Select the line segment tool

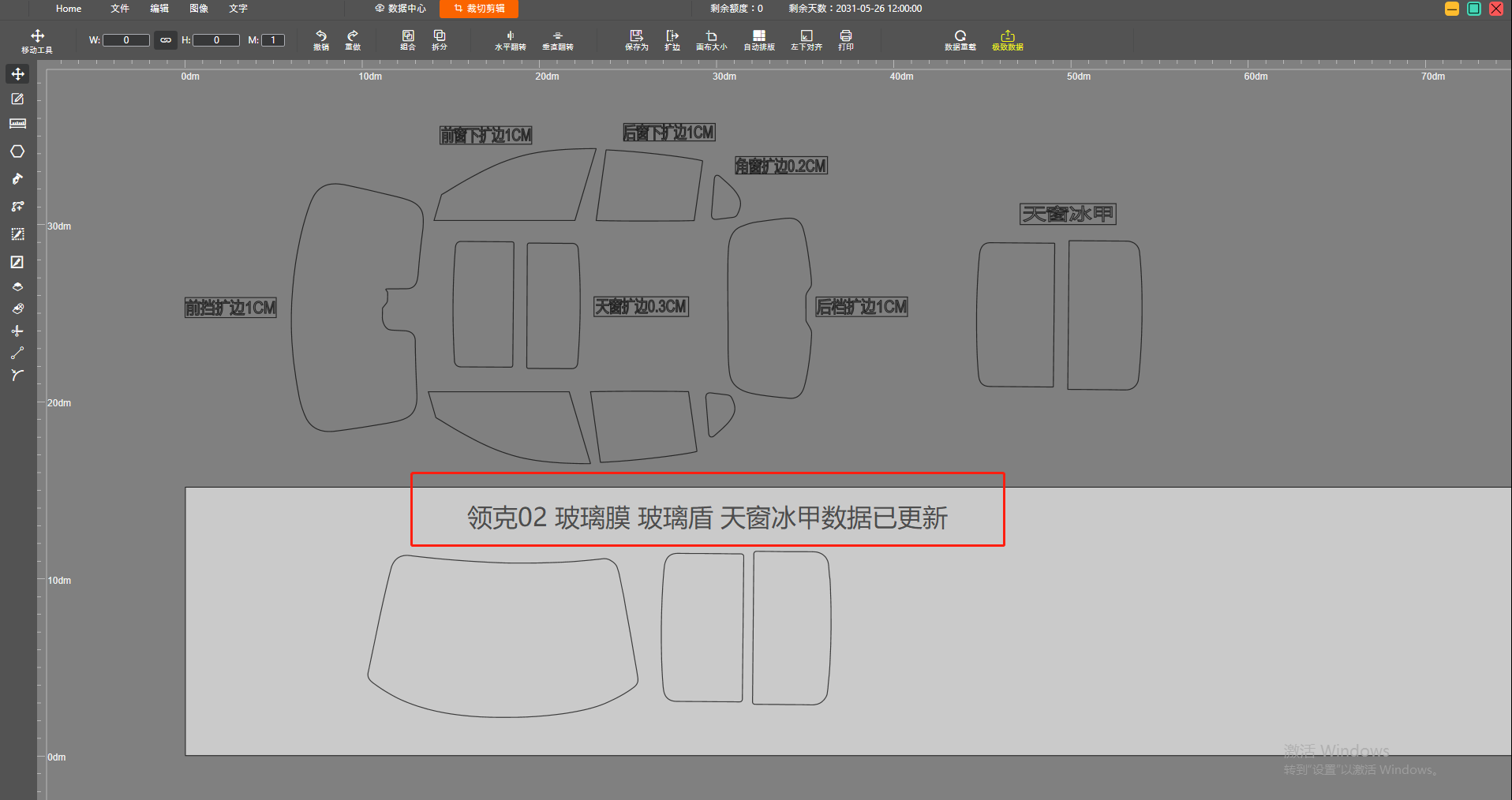point(17,353)
